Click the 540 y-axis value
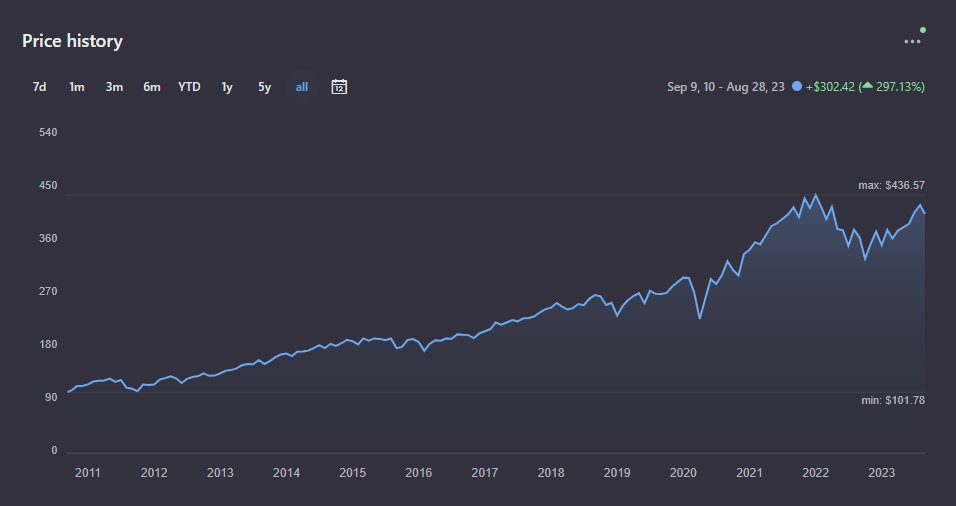 [x=48, y=132]
